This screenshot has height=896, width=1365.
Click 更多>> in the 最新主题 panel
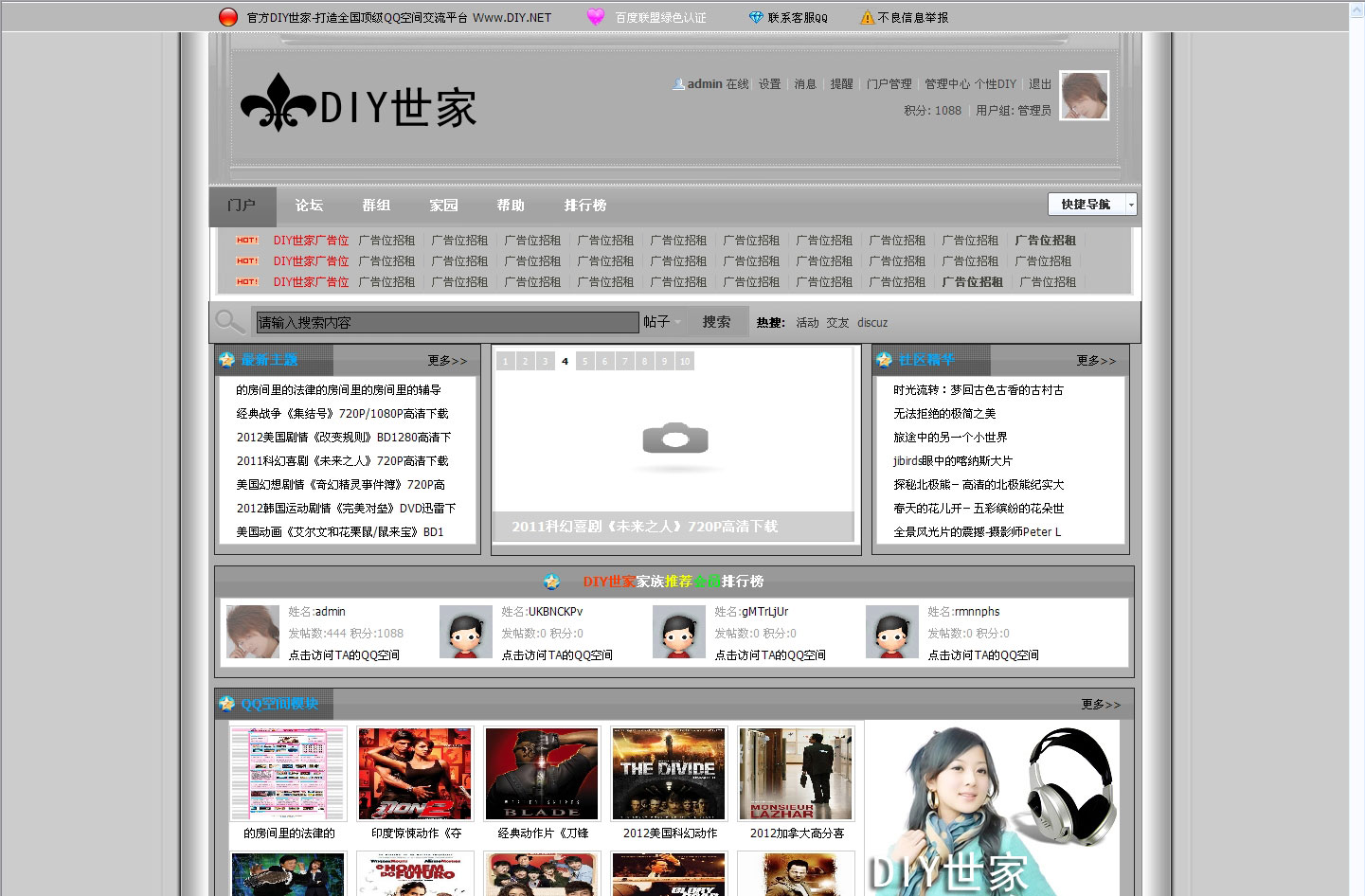(447, 361)
